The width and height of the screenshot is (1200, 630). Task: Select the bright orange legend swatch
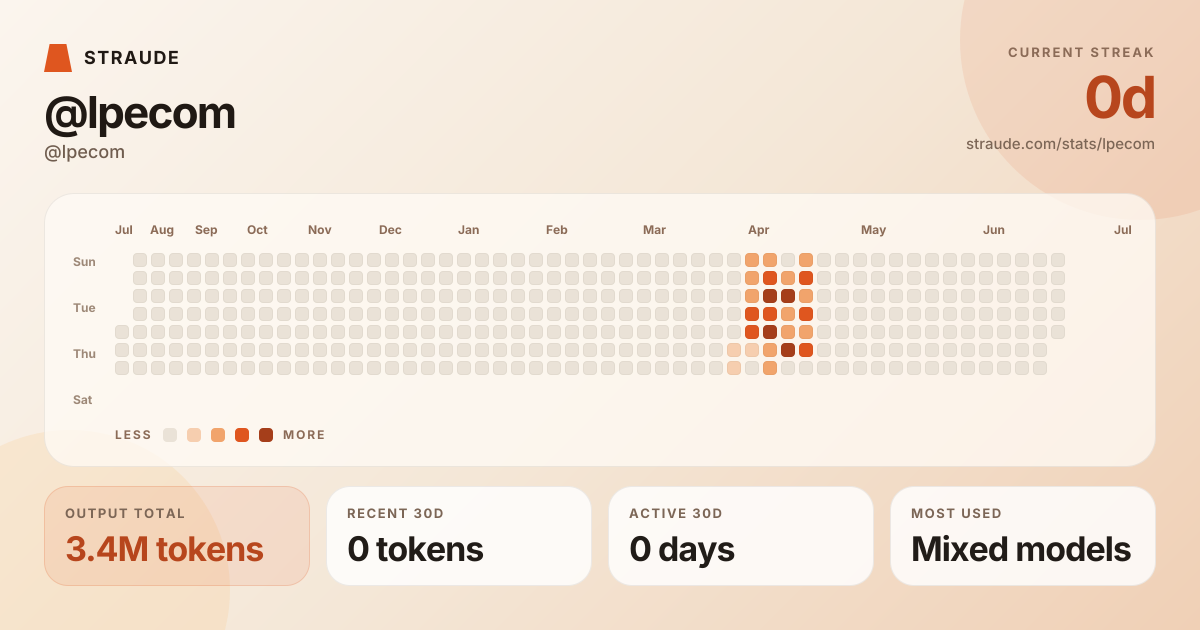[242, 435]
